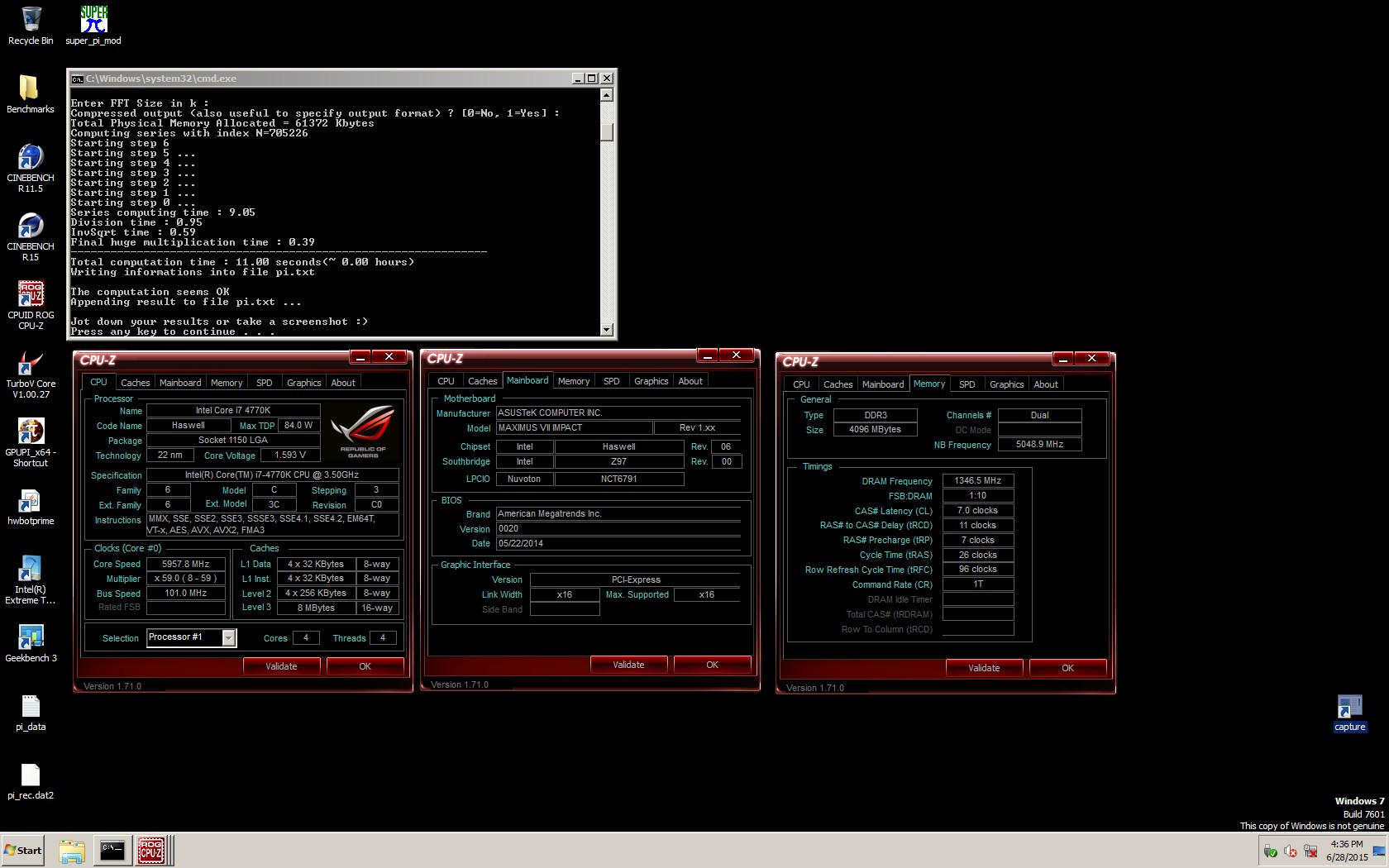Launch CINEBENCH R15 desktop shortcut
This screenshot has width=1389, height=868.
click(31, 236)
